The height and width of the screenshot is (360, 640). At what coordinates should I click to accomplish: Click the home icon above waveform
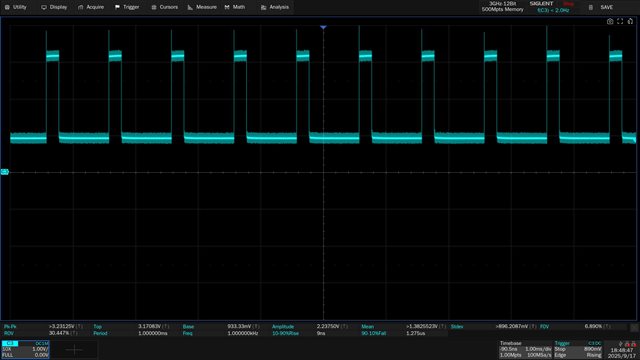(x=630, y=22)
